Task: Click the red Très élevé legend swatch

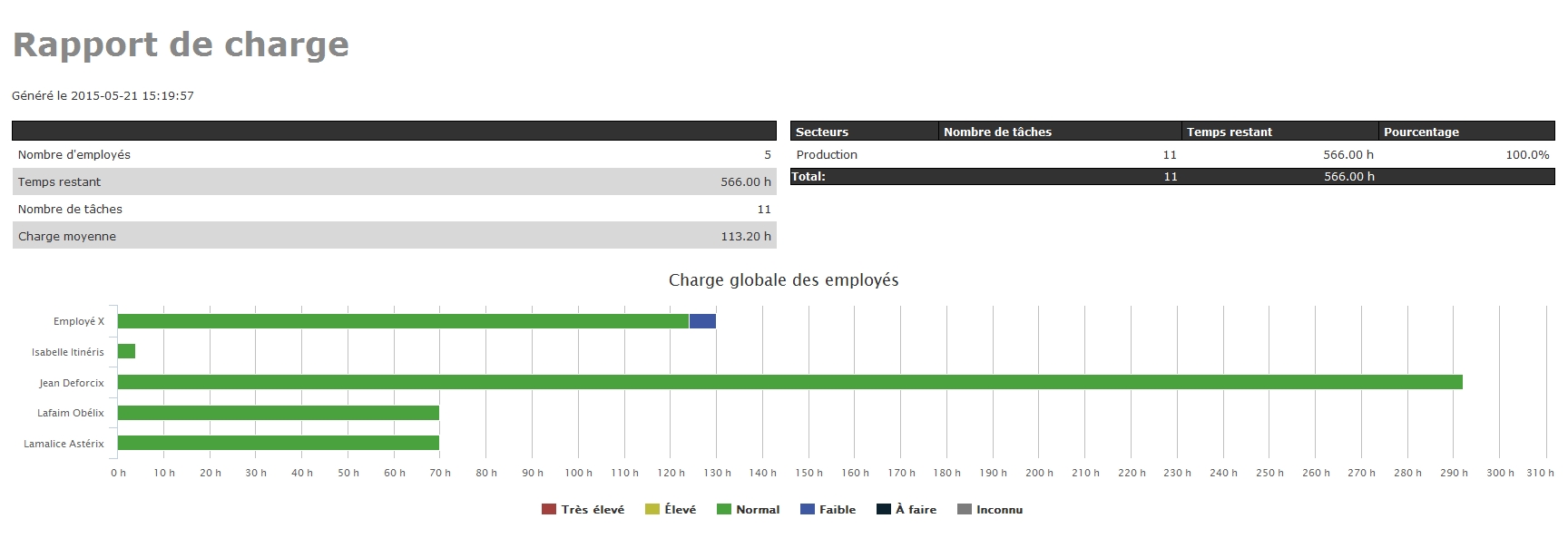Action: click(x=548, y=510)
